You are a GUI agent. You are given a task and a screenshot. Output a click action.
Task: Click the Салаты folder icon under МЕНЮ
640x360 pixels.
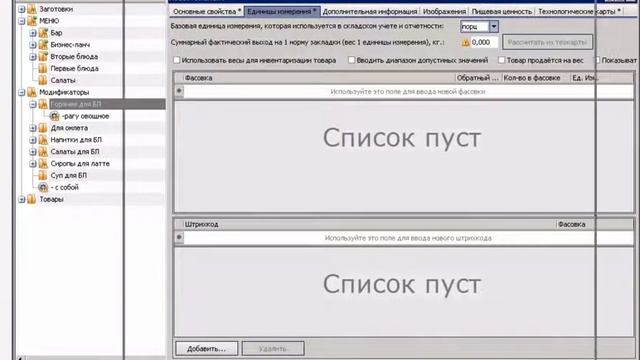(43, 80)
